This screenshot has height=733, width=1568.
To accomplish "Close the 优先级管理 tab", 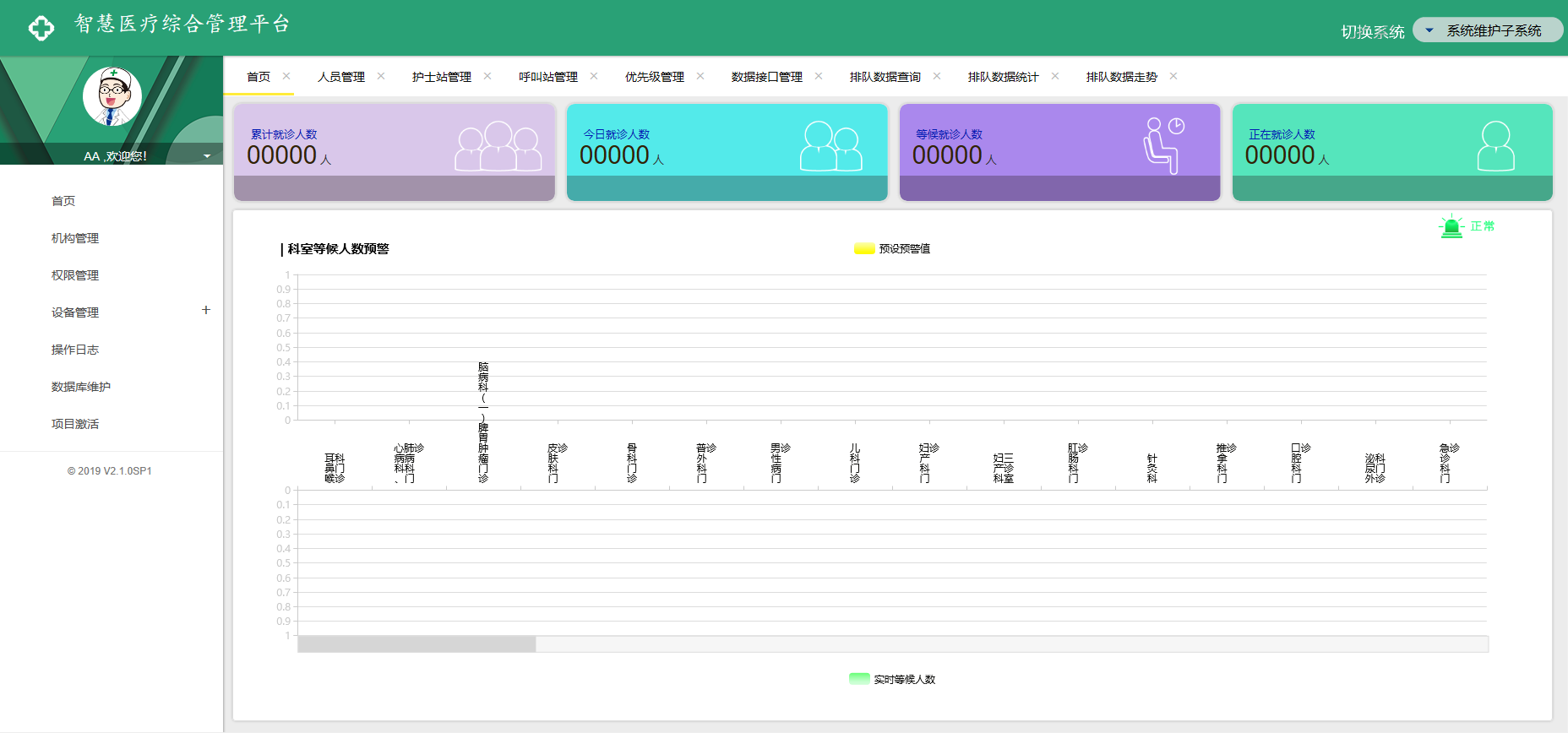I will pyautogui.click(x=700, y=76).
